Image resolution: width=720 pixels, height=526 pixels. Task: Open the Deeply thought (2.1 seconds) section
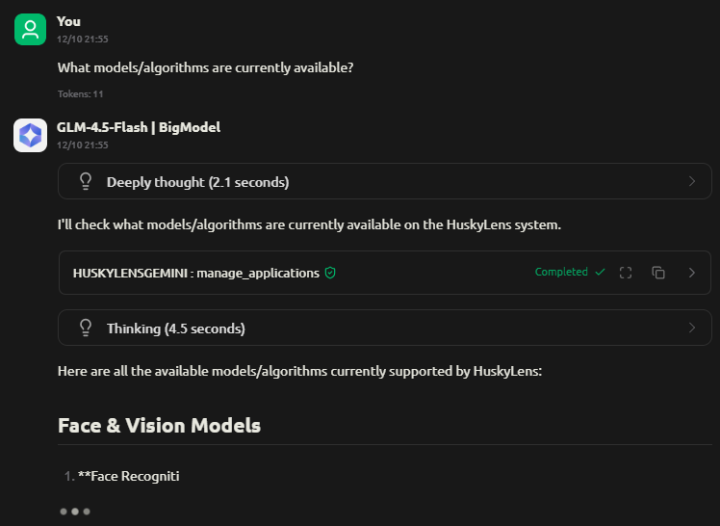[x=198, y=182]
